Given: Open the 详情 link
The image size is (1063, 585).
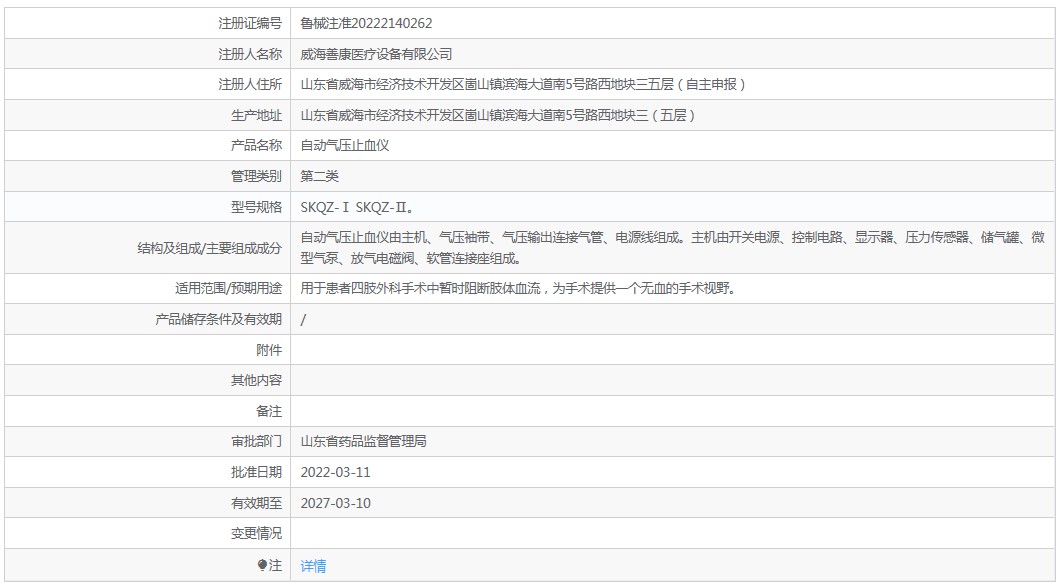Looking at the screenshot, I should pyautogui.click(x=313, y=565).
